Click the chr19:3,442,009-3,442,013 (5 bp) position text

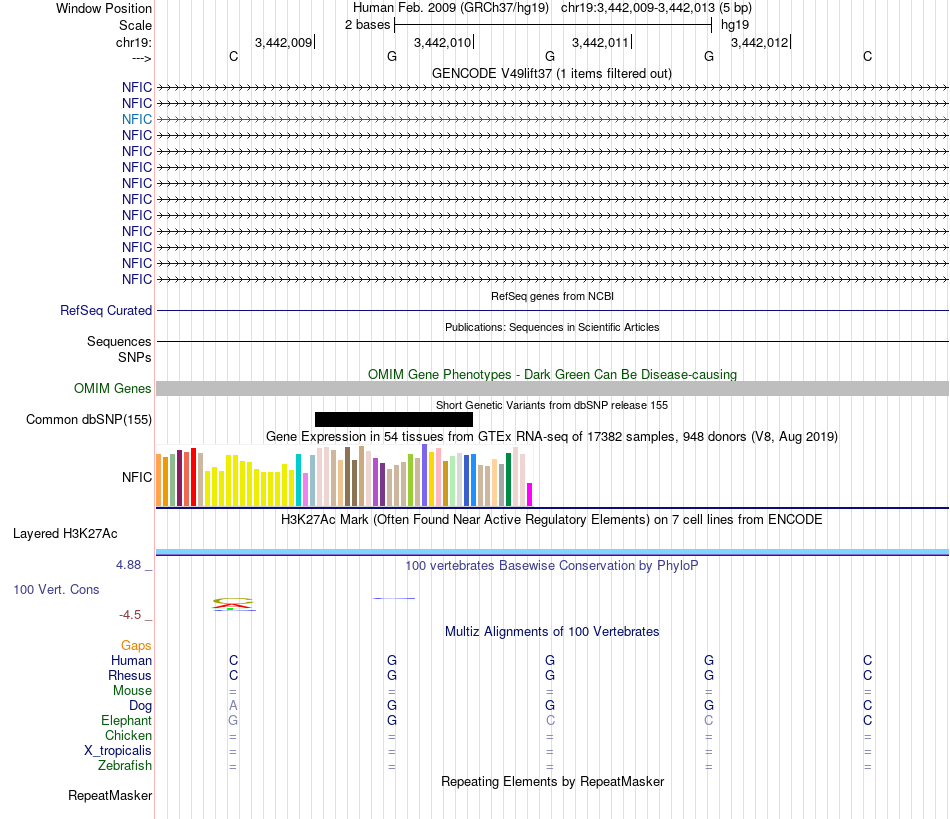(656, 8)
